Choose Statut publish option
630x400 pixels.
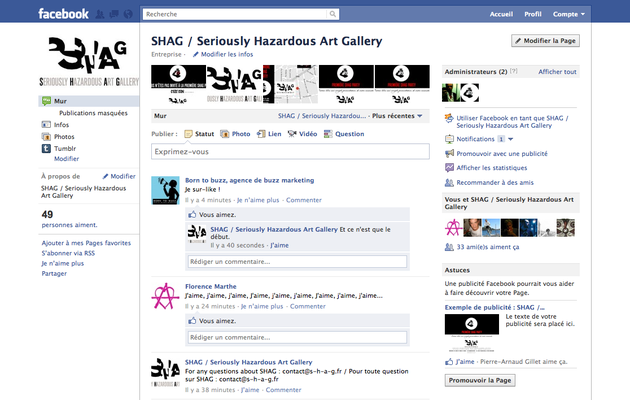(x=199, y=134)
